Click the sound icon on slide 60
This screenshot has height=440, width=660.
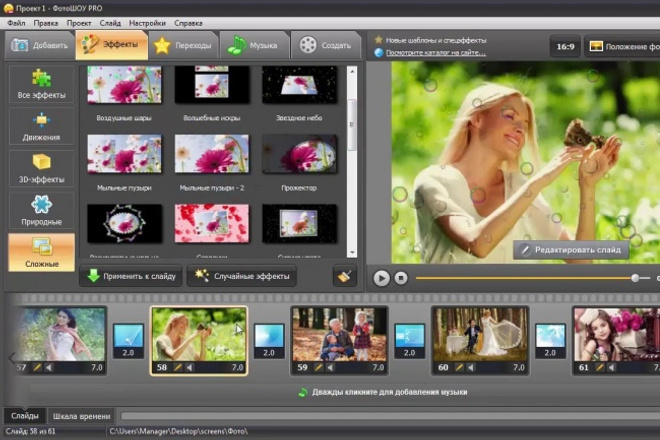pyautogui.click(x=471, y=368)
